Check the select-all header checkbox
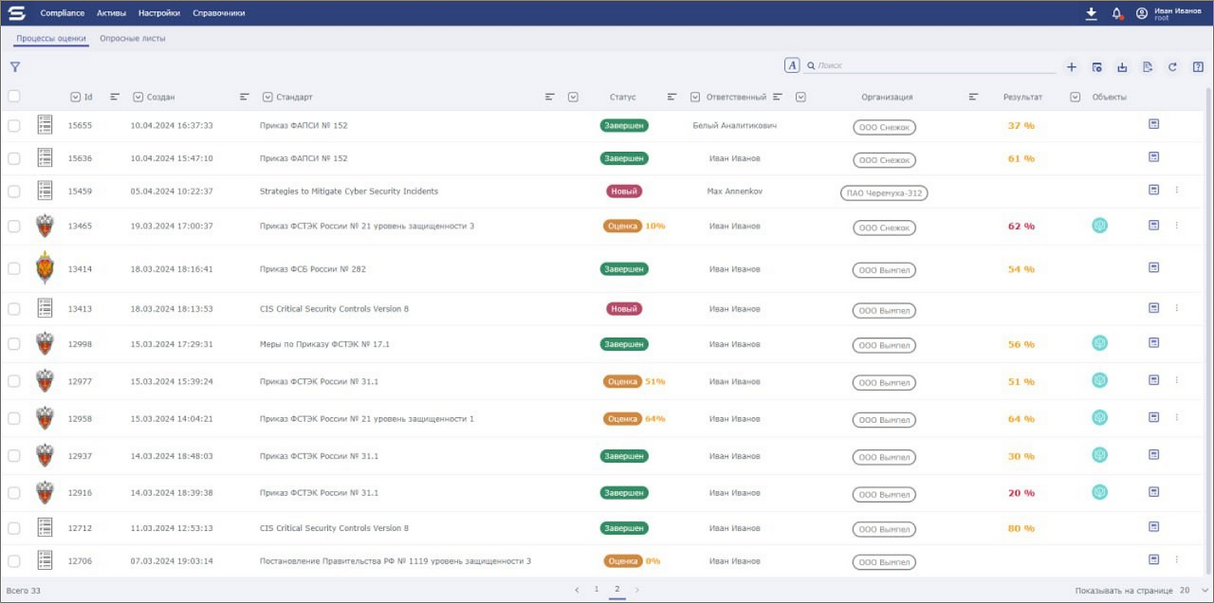Viewport: 1214px width, 603px height. [14, 97]
